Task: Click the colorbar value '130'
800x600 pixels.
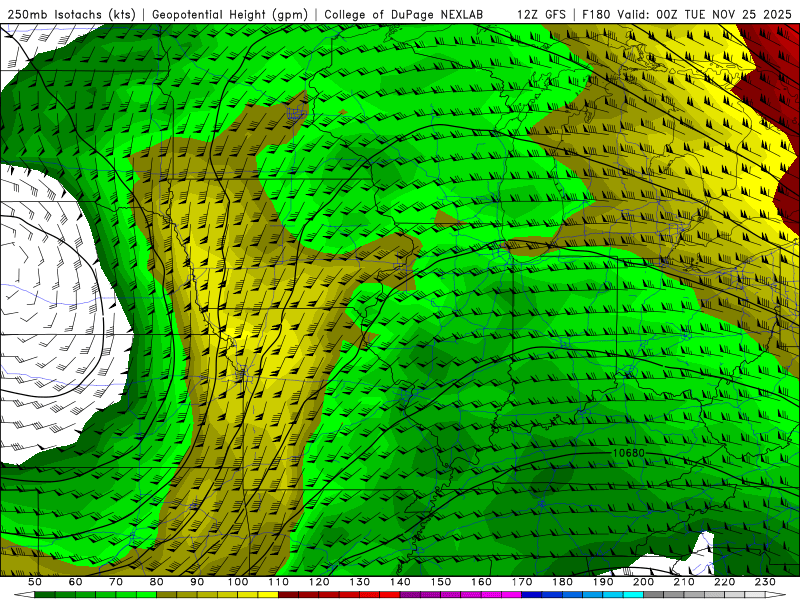Action: 360,582
